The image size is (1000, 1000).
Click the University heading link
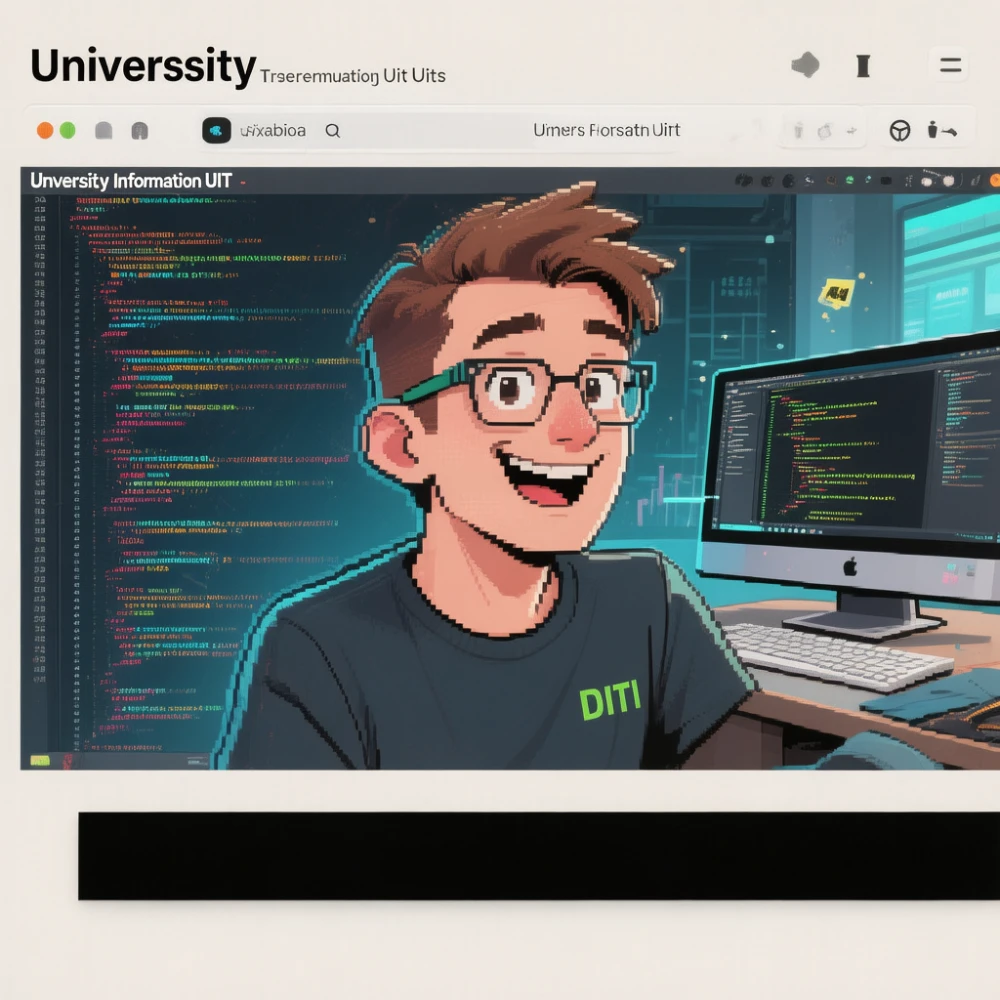pos(143,66)
